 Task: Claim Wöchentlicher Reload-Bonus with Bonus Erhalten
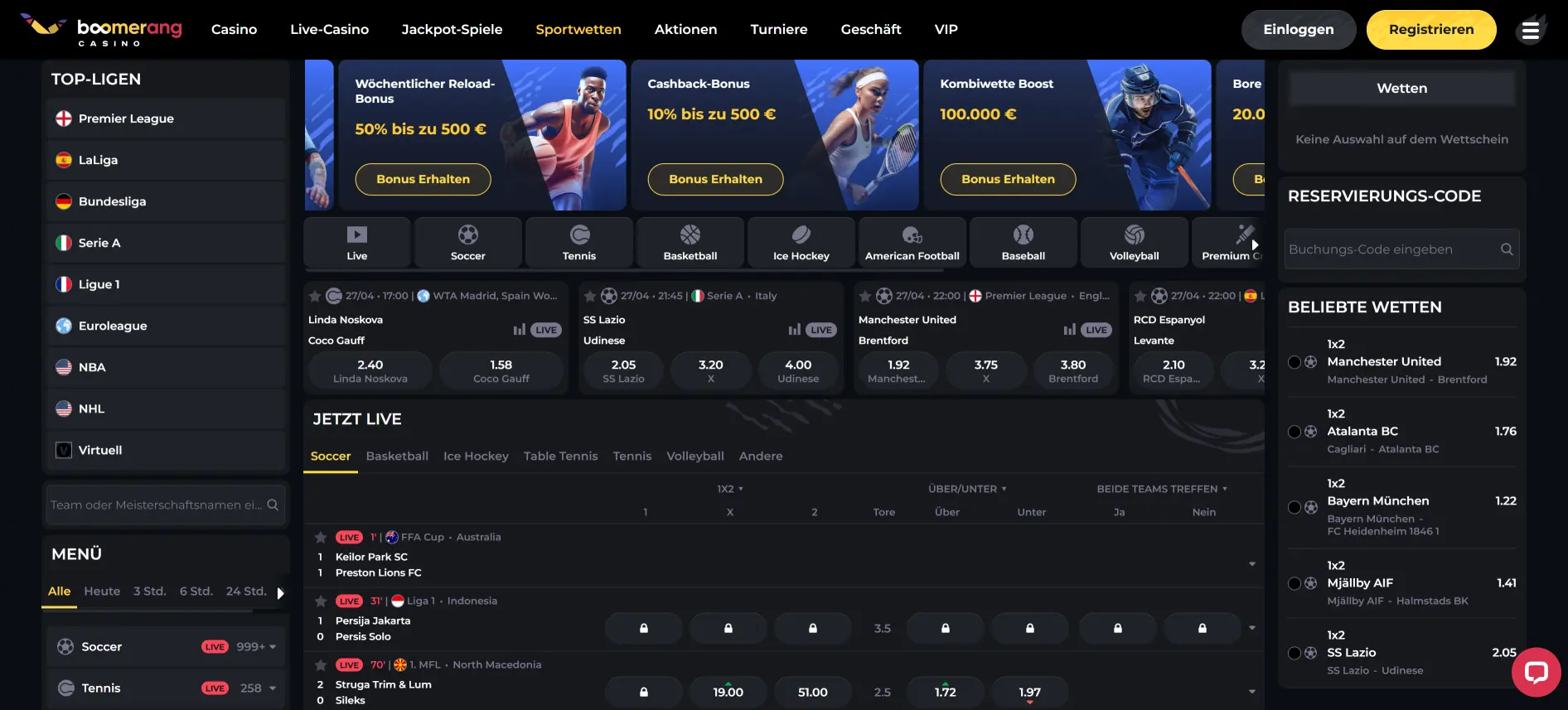click(x=423, y=179)
